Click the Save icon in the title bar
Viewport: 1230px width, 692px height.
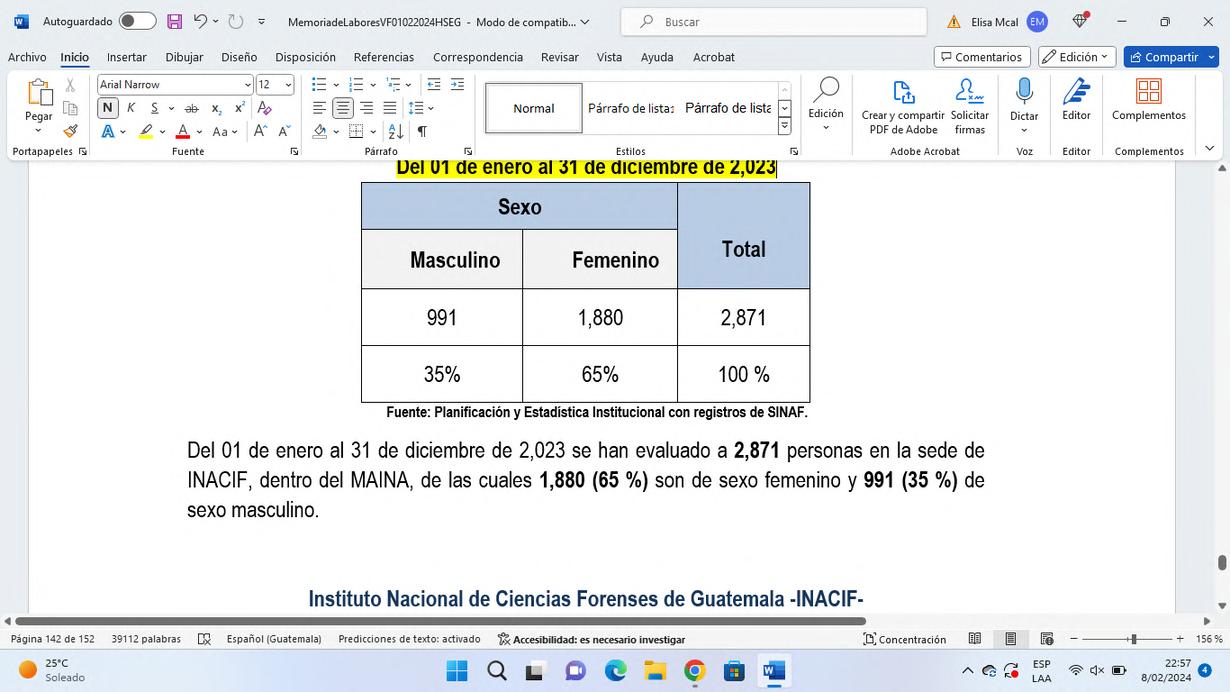(175, 21)
